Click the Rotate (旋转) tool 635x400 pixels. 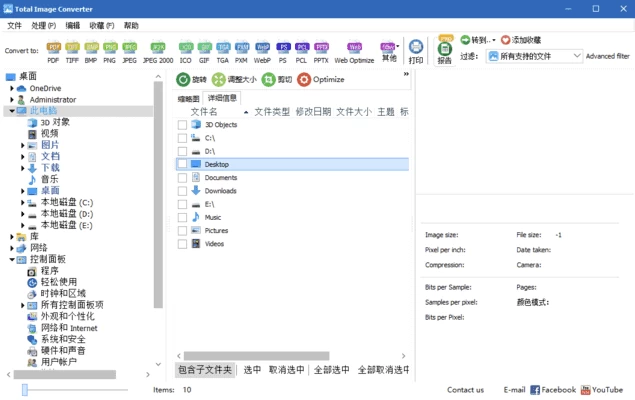(191, 79)
